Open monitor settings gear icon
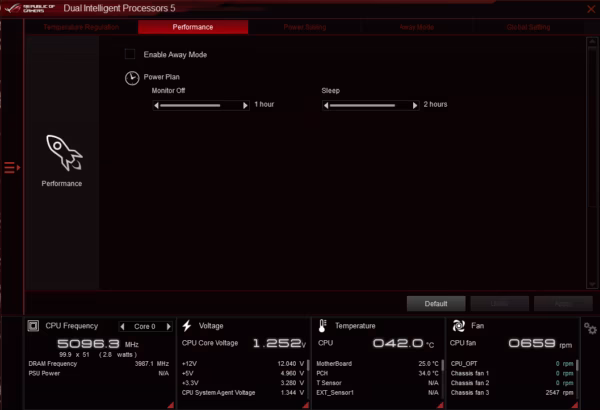Screen dimensions: 600x410 pos(590,328)
